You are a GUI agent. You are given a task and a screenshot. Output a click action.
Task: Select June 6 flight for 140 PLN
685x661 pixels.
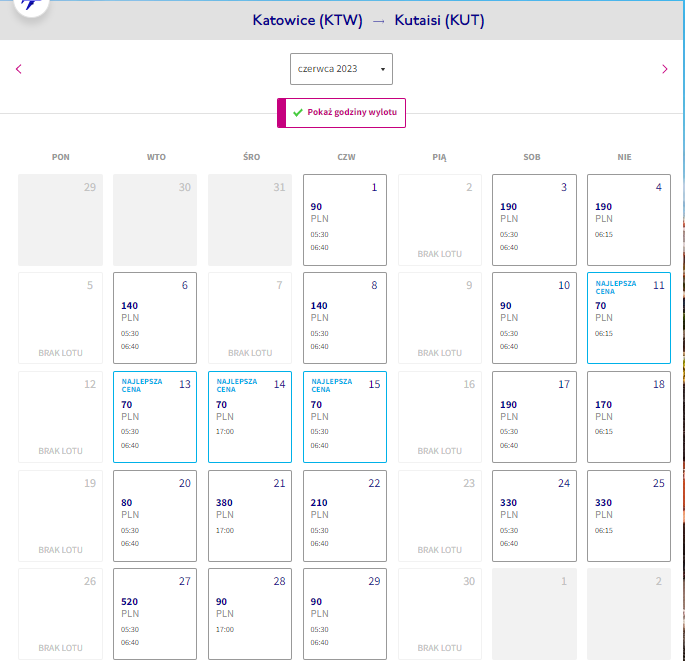tap(155, 318)
